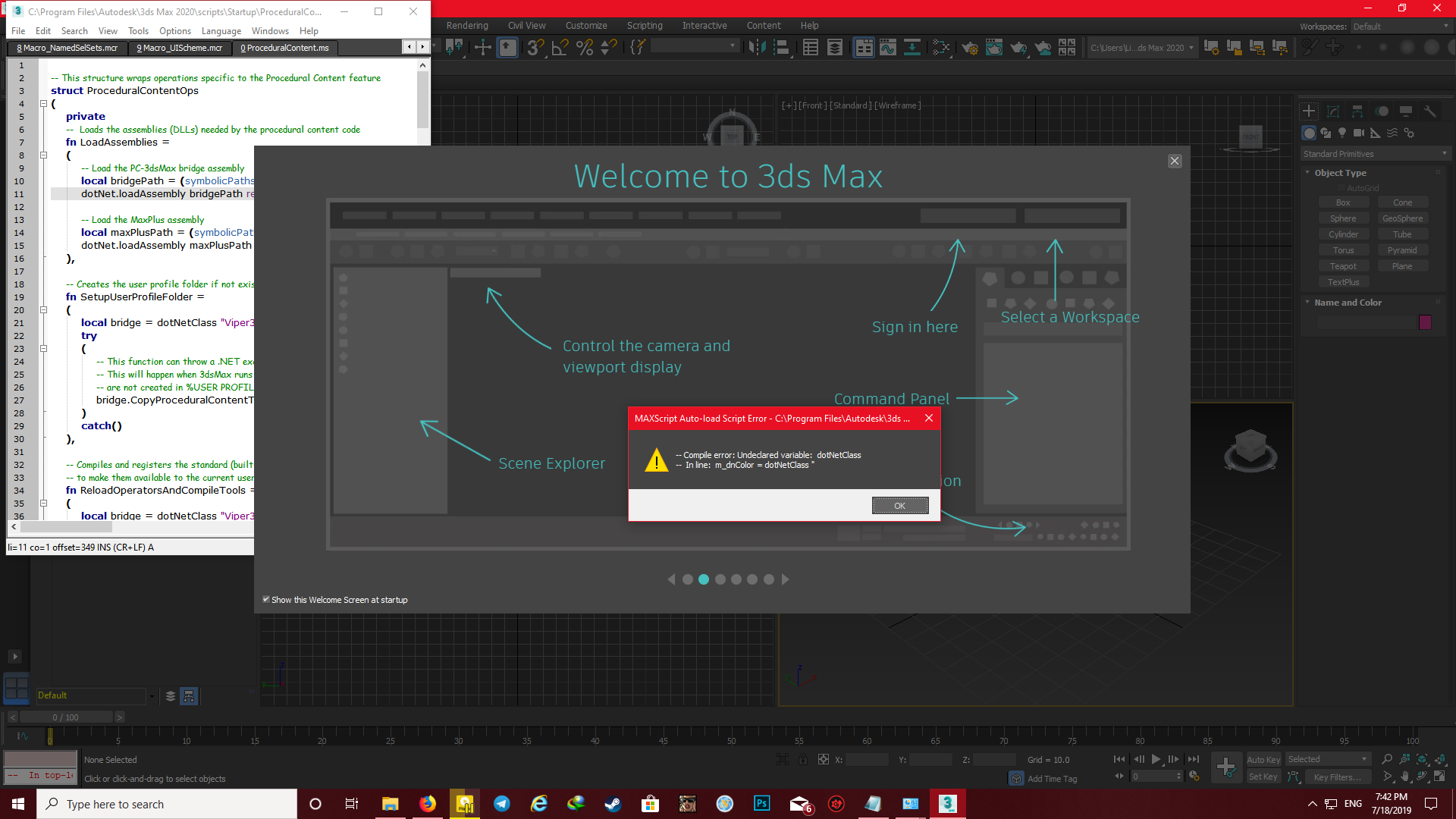1456x819 pixels.
Task: Go to next Welcome screen page arrow
Action: [x=786, y=579]
